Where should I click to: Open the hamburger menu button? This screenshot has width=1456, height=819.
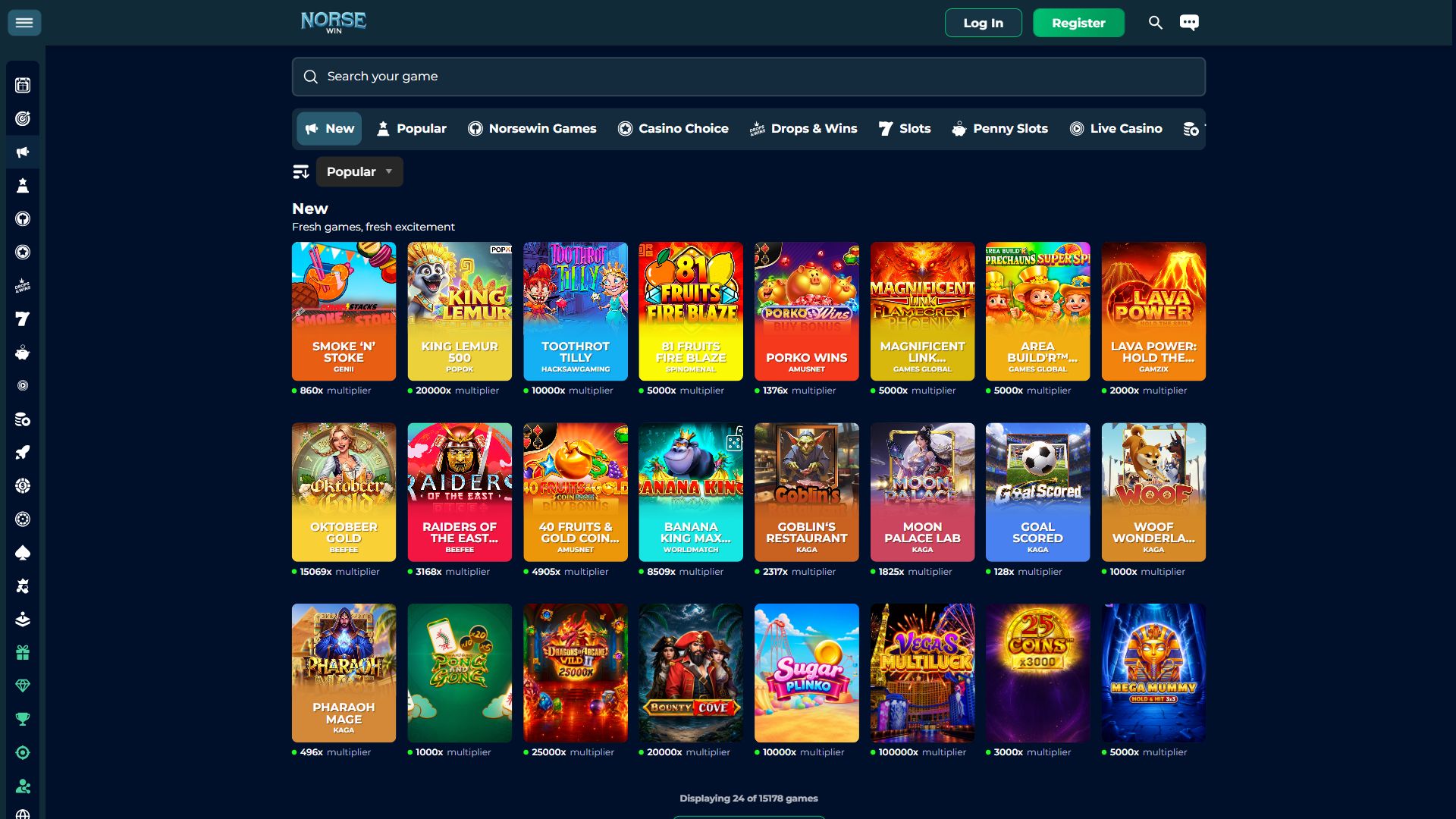24,23
